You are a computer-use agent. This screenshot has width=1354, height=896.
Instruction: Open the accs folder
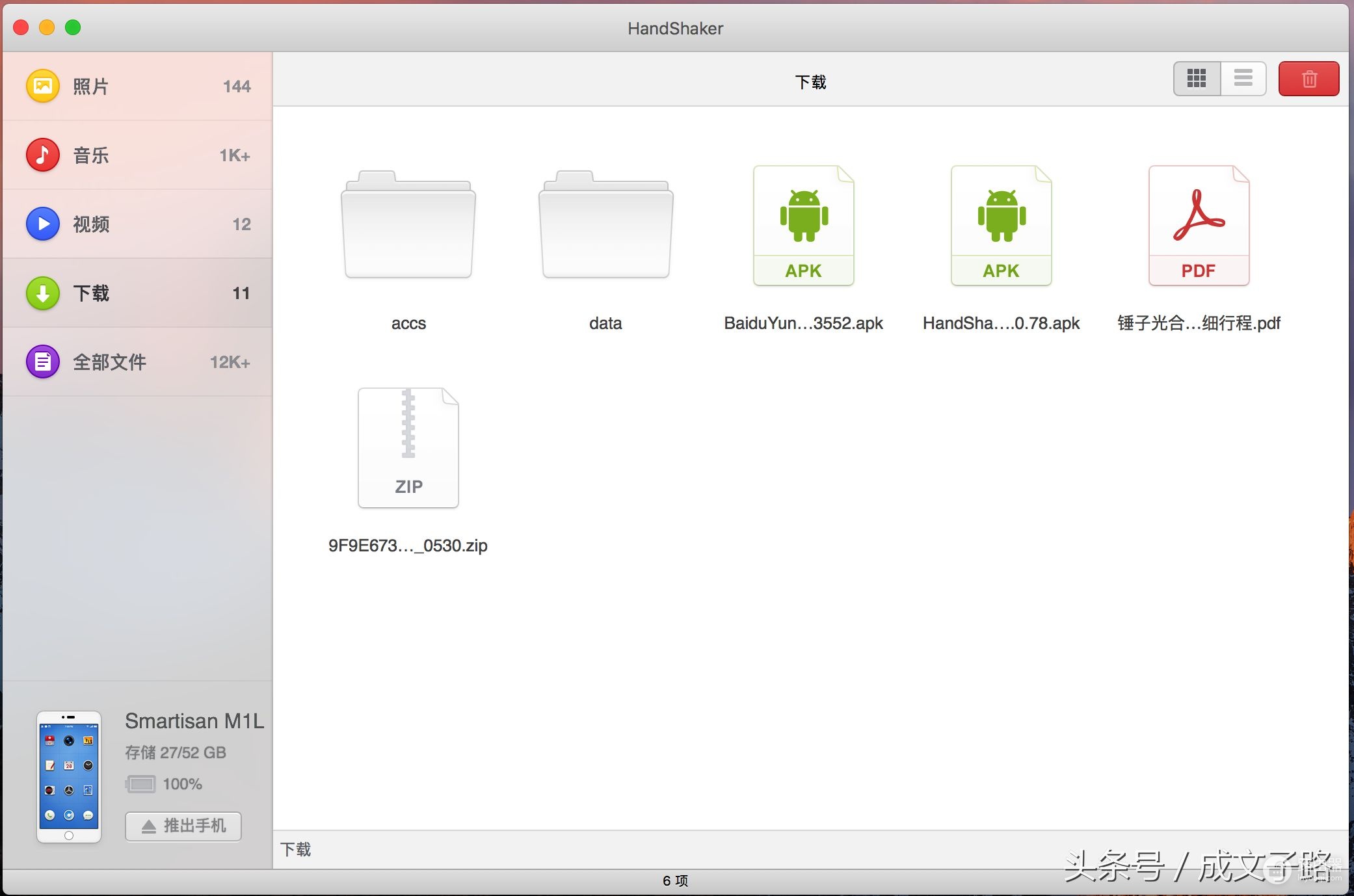coord(408,225)
